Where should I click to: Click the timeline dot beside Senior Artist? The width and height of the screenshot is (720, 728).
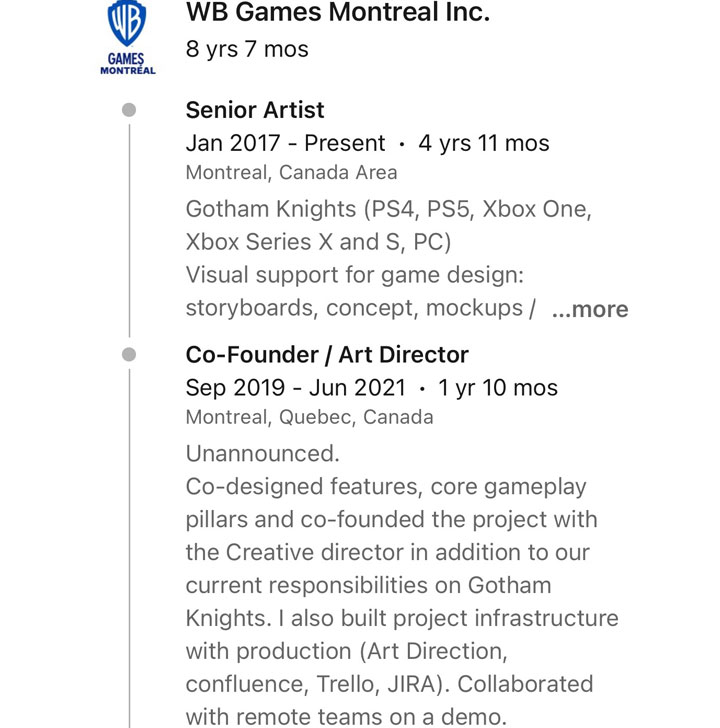[129, 110]
